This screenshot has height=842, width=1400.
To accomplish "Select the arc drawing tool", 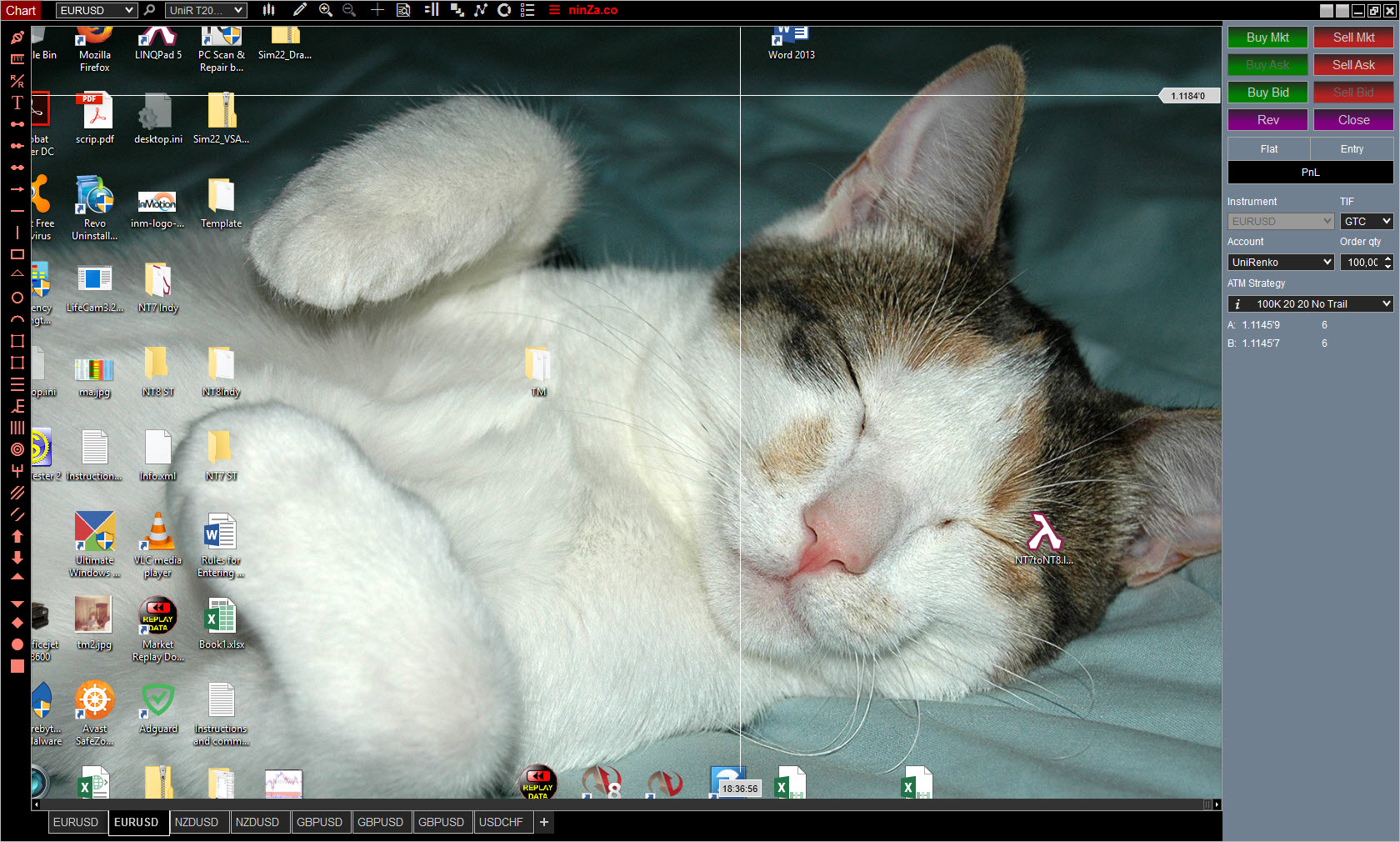I will [x=17, y=319].
